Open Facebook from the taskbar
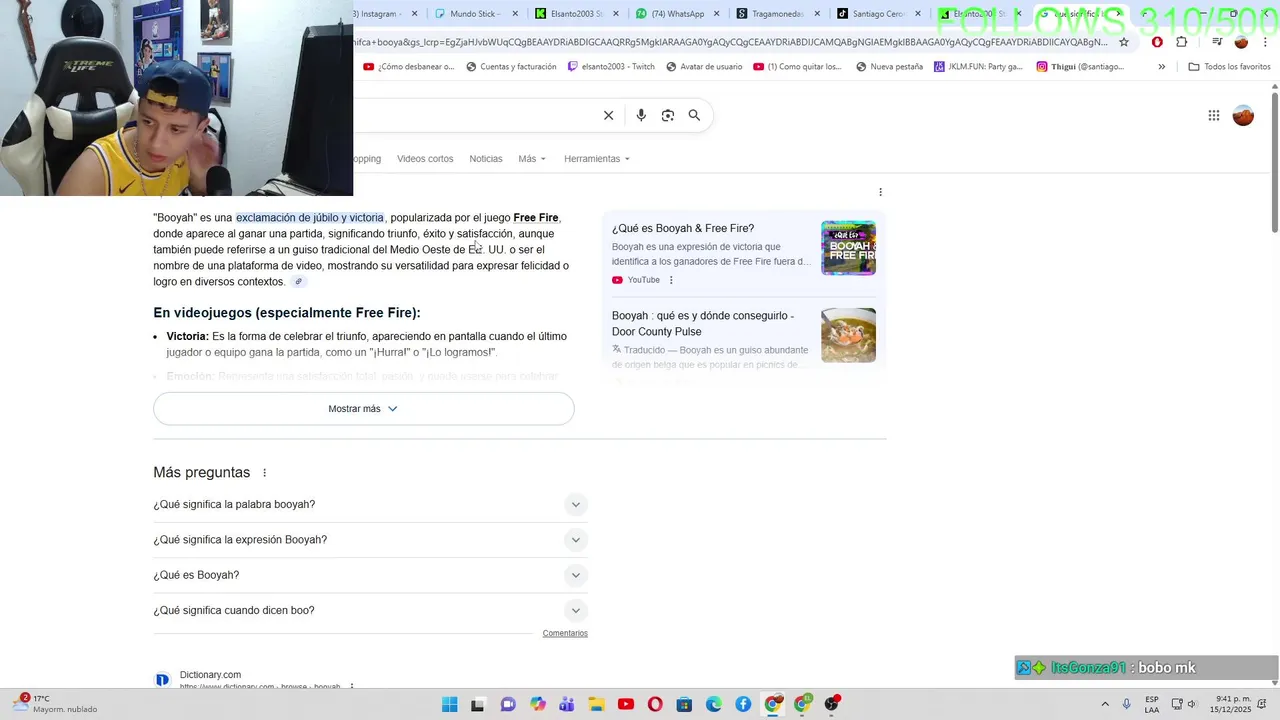 pyautogui.click(x=743, y=704)
